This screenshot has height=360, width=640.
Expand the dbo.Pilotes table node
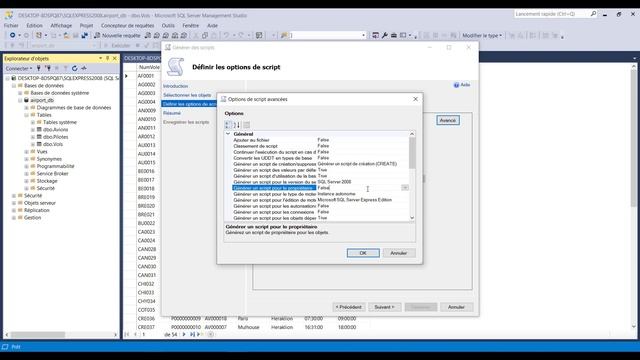tap(33, 137)
